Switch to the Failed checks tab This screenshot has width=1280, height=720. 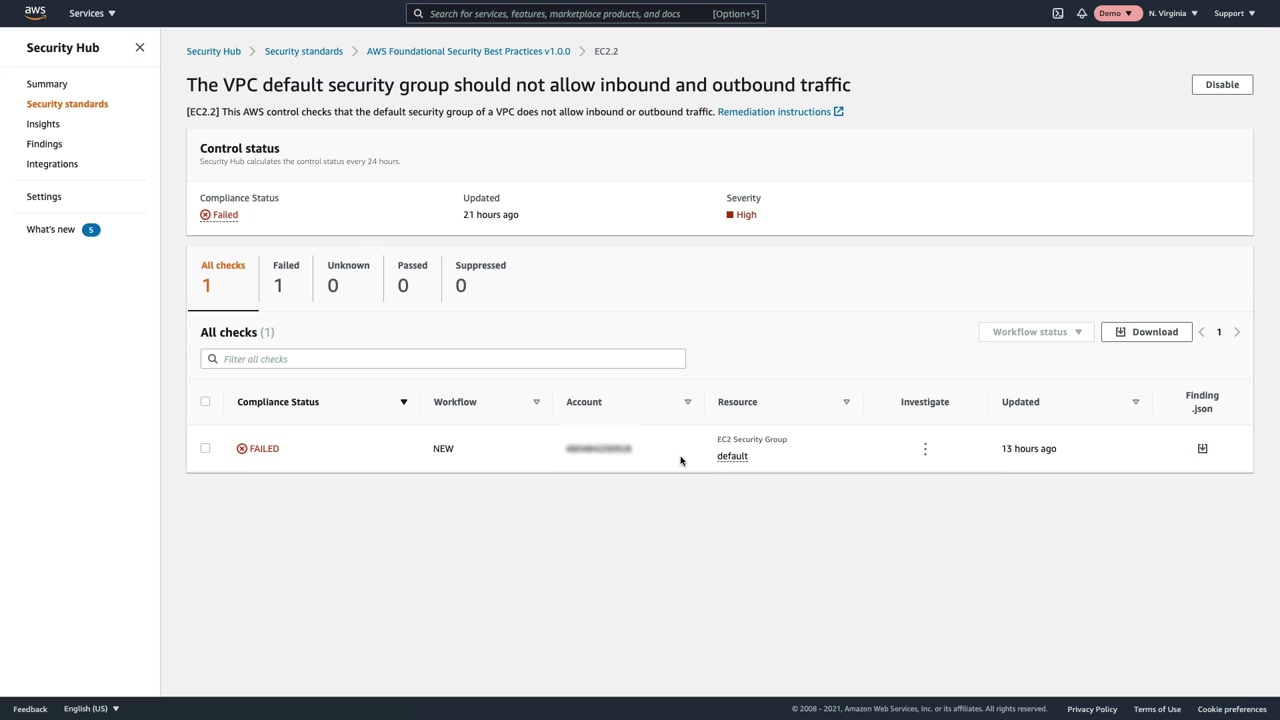tap(285, 276)
